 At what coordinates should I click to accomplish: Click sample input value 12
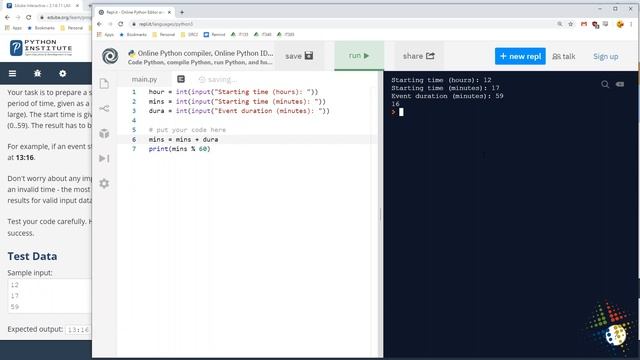click(15, 285)
